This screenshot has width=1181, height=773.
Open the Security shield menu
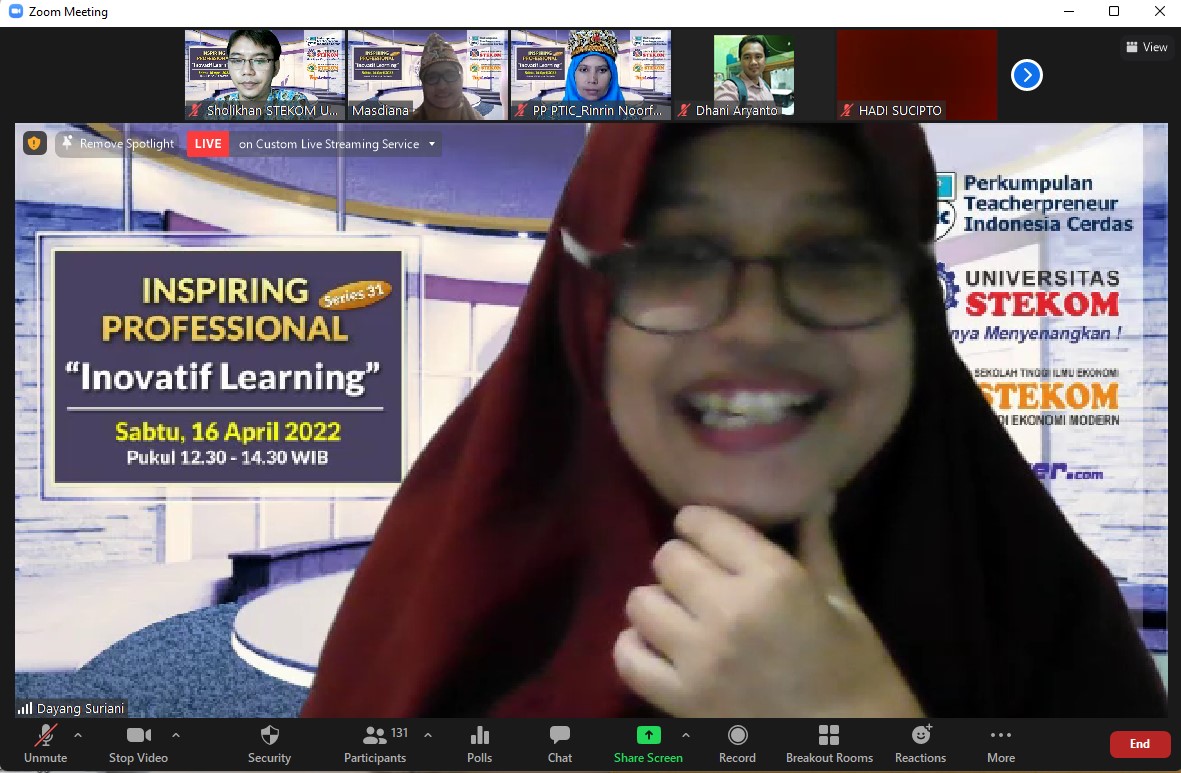click(269, 744)
